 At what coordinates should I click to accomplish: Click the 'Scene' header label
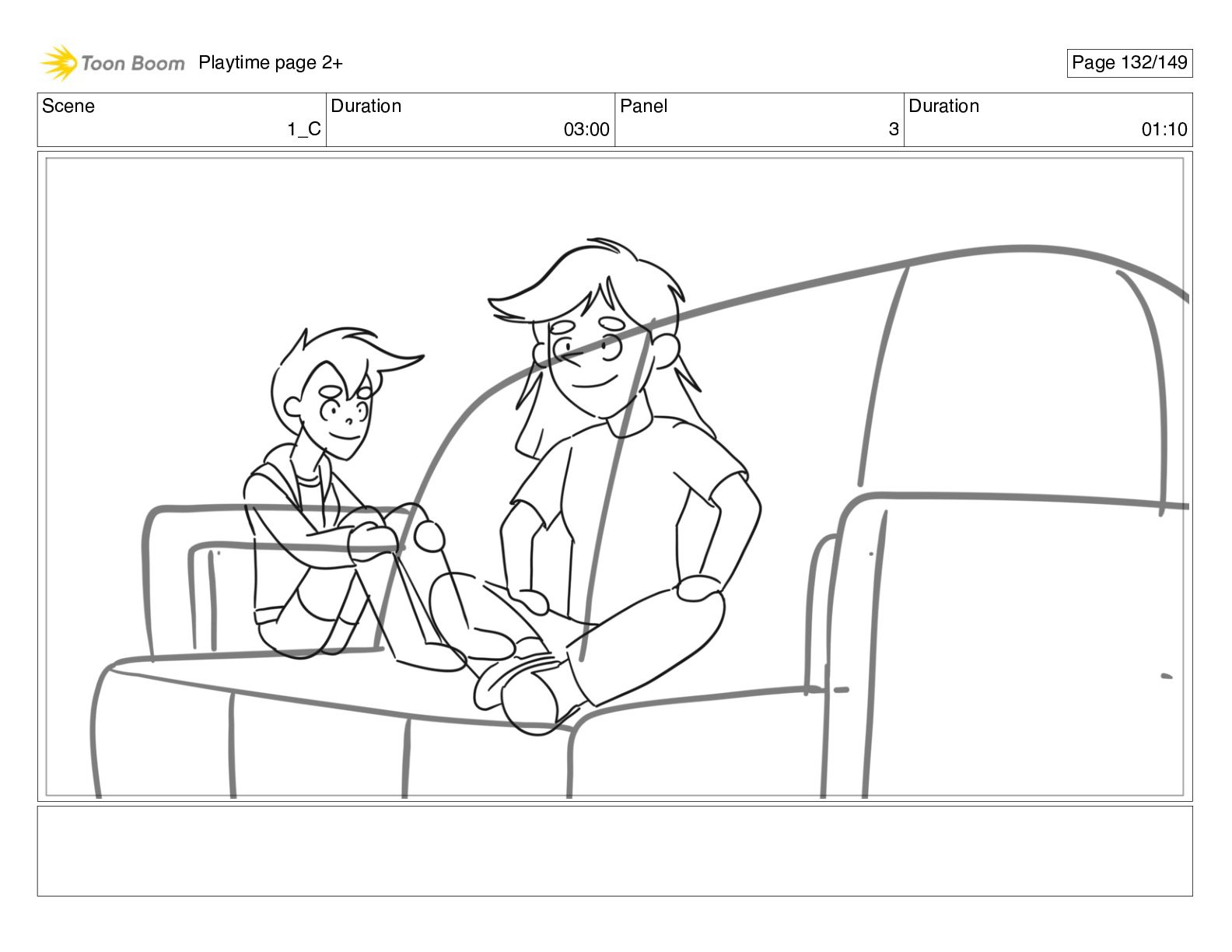pyautogui.click(x=68, y=106)
